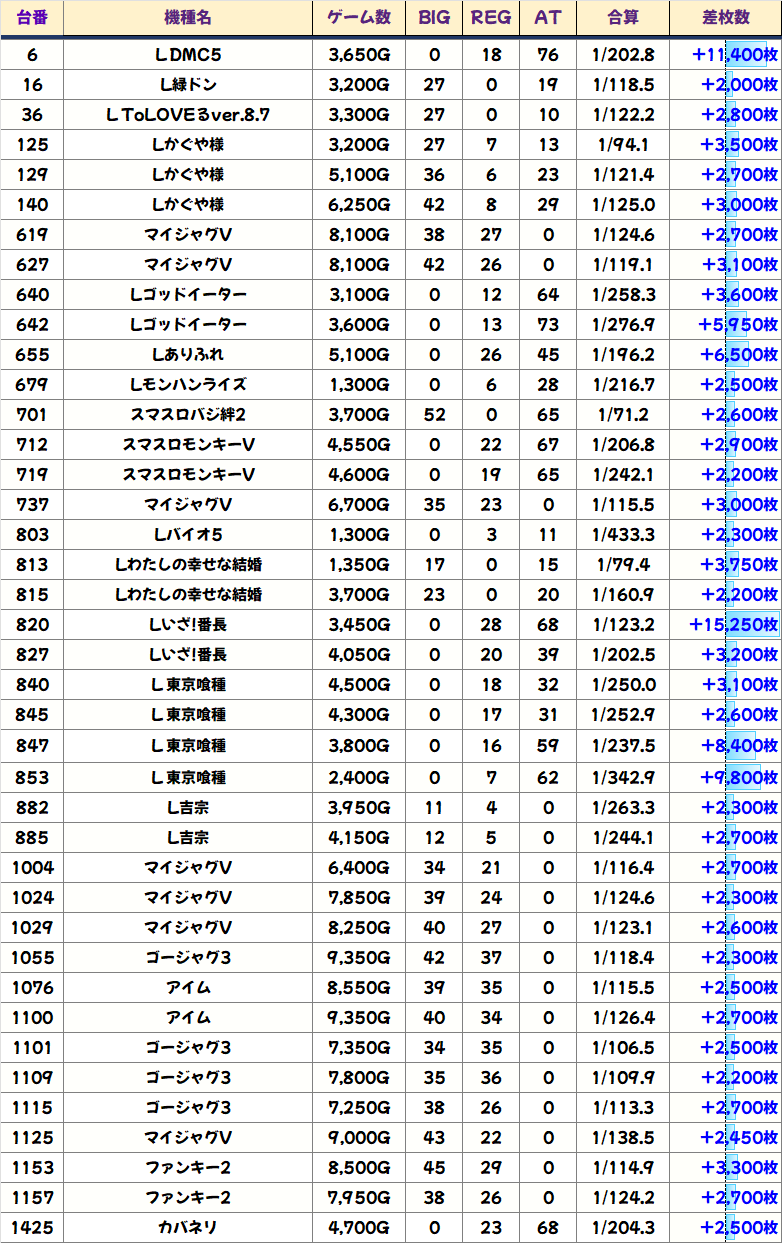Select the +9,800枚 cell

pyautogui.click(x=726, y=777)
